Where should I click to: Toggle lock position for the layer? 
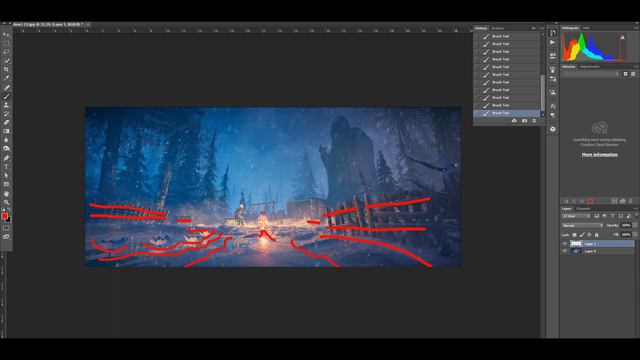[589, 235]
